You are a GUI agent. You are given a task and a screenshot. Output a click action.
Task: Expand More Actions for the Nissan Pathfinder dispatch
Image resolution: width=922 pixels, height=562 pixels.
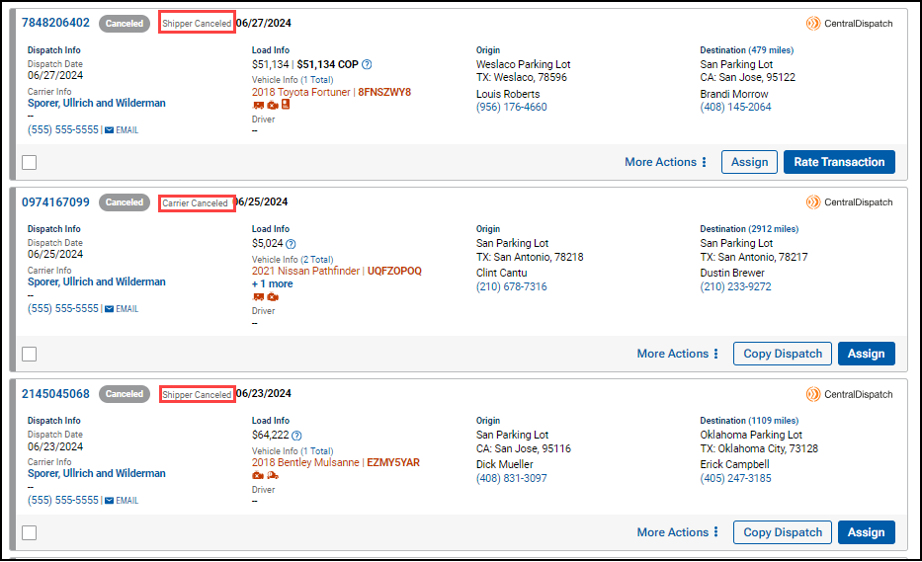678,354
